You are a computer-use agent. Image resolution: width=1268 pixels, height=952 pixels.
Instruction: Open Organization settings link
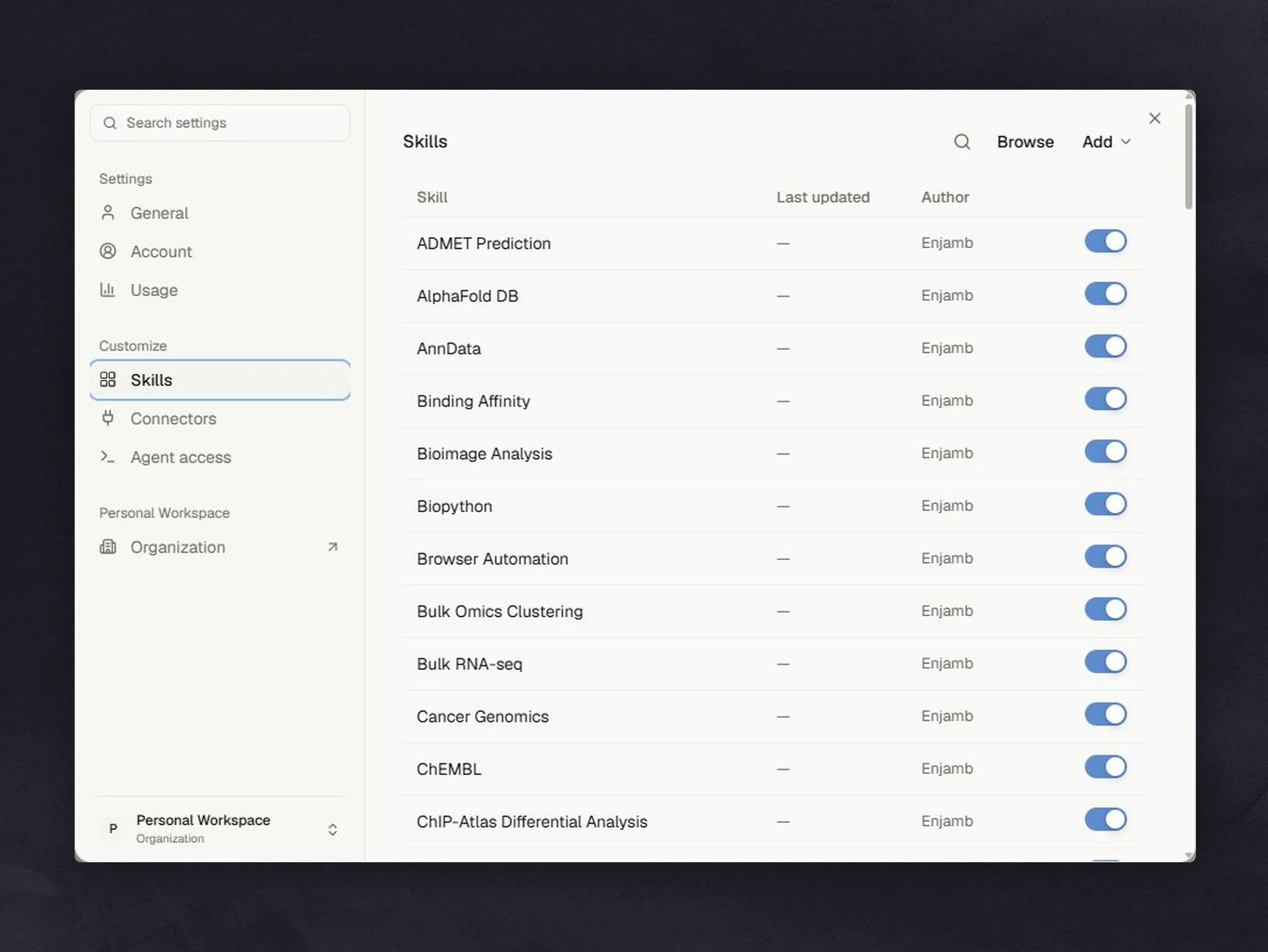tap(219, 547)
